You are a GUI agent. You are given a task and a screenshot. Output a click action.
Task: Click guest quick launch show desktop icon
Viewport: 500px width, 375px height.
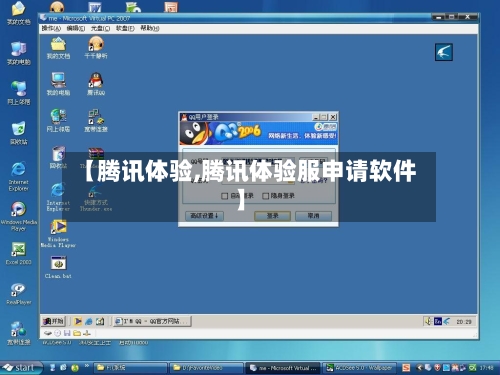point(100,321)
